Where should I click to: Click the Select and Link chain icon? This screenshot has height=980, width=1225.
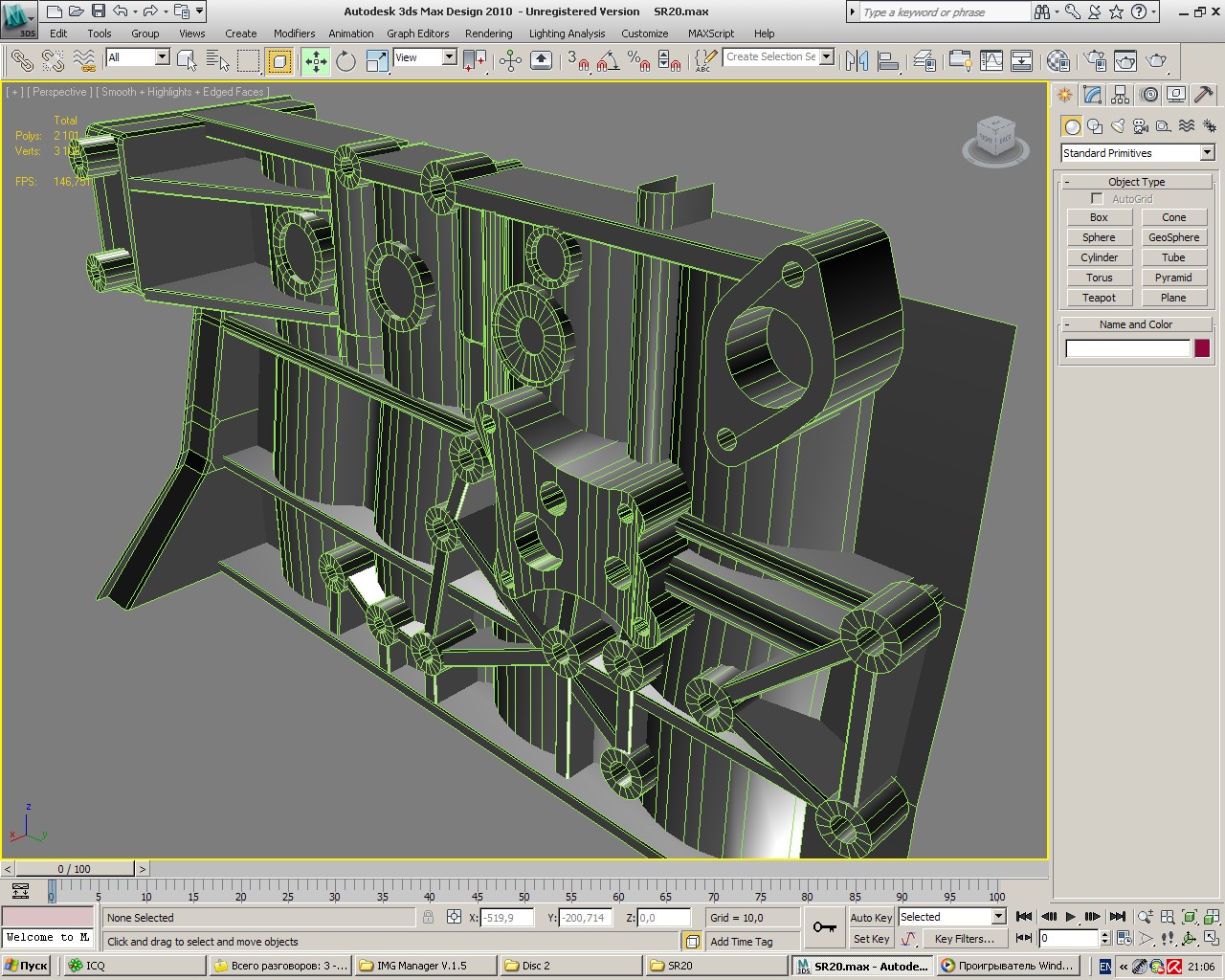pyautogui.click(x=21, y=61)
